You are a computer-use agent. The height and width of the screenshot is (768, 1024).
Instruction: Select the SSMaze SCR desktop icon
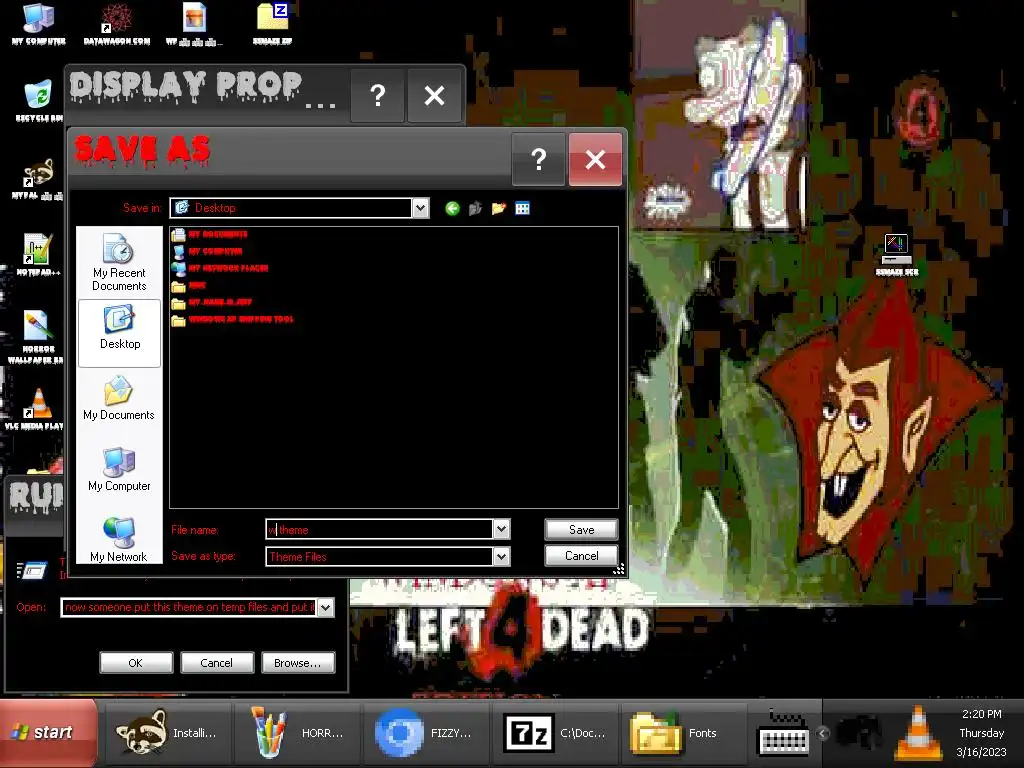(x=897, y=255)
